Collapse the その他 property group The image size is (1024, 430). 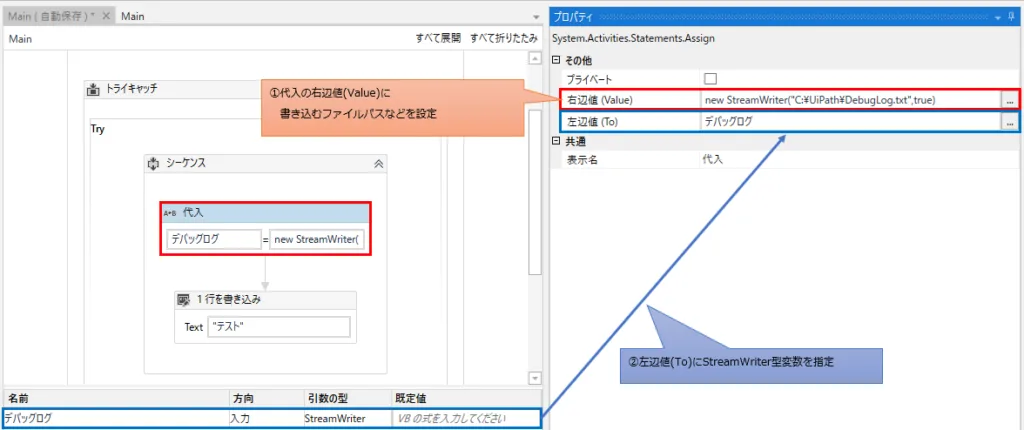(x=556, y=60)
